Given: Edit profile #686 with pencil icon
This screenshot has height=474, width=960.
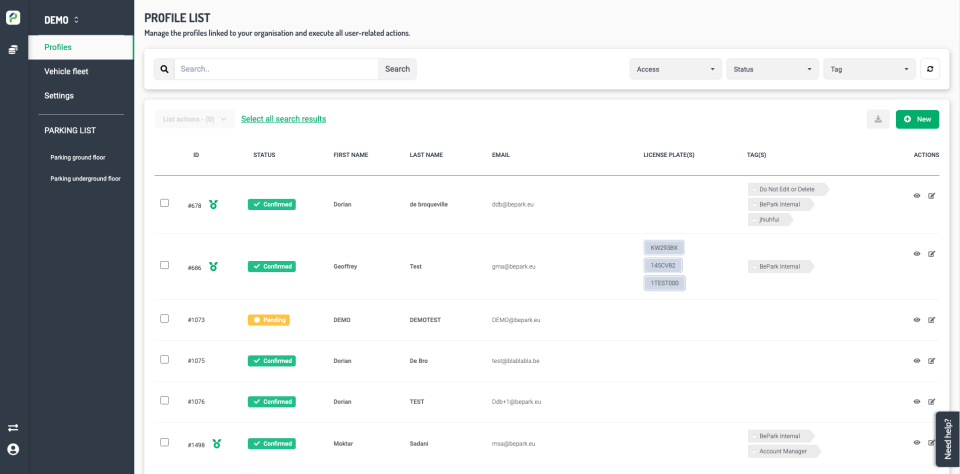Looking at the screenshot, I should click(932, 254).
